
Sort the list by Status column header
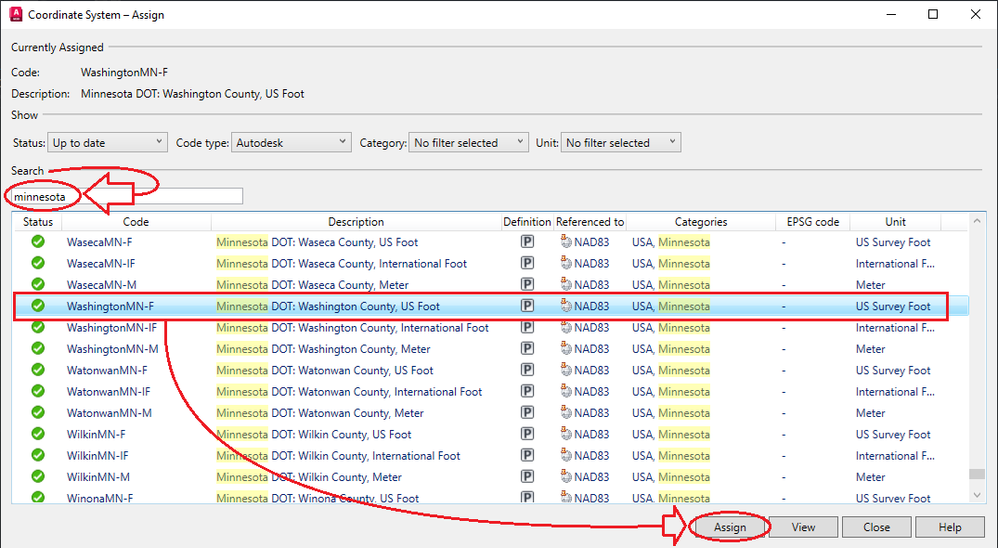pyautogui.click(x=38, y=221)
